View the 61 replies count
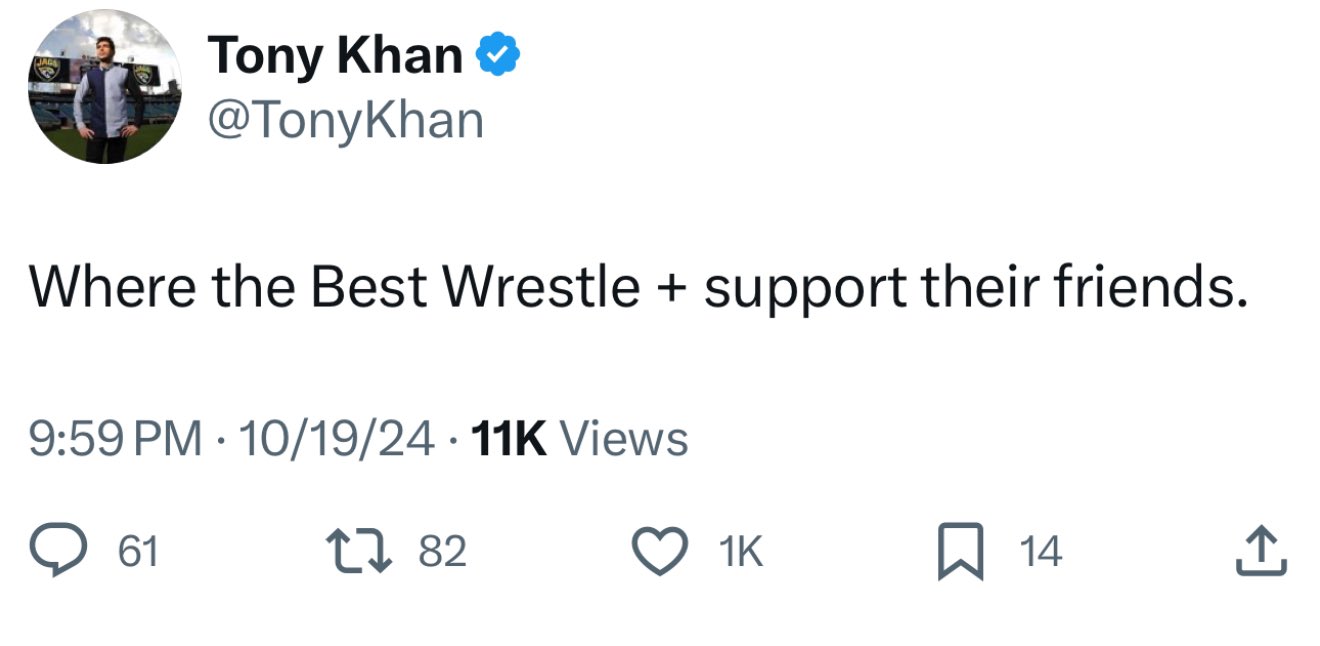1320x646 pixels. tap(138, 552)
